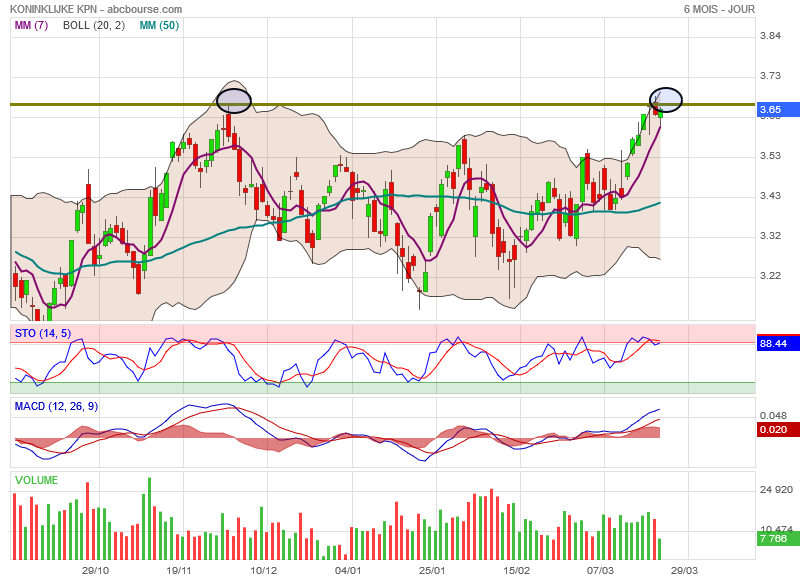Click the 15/02 date label

(x=516, y=570)
